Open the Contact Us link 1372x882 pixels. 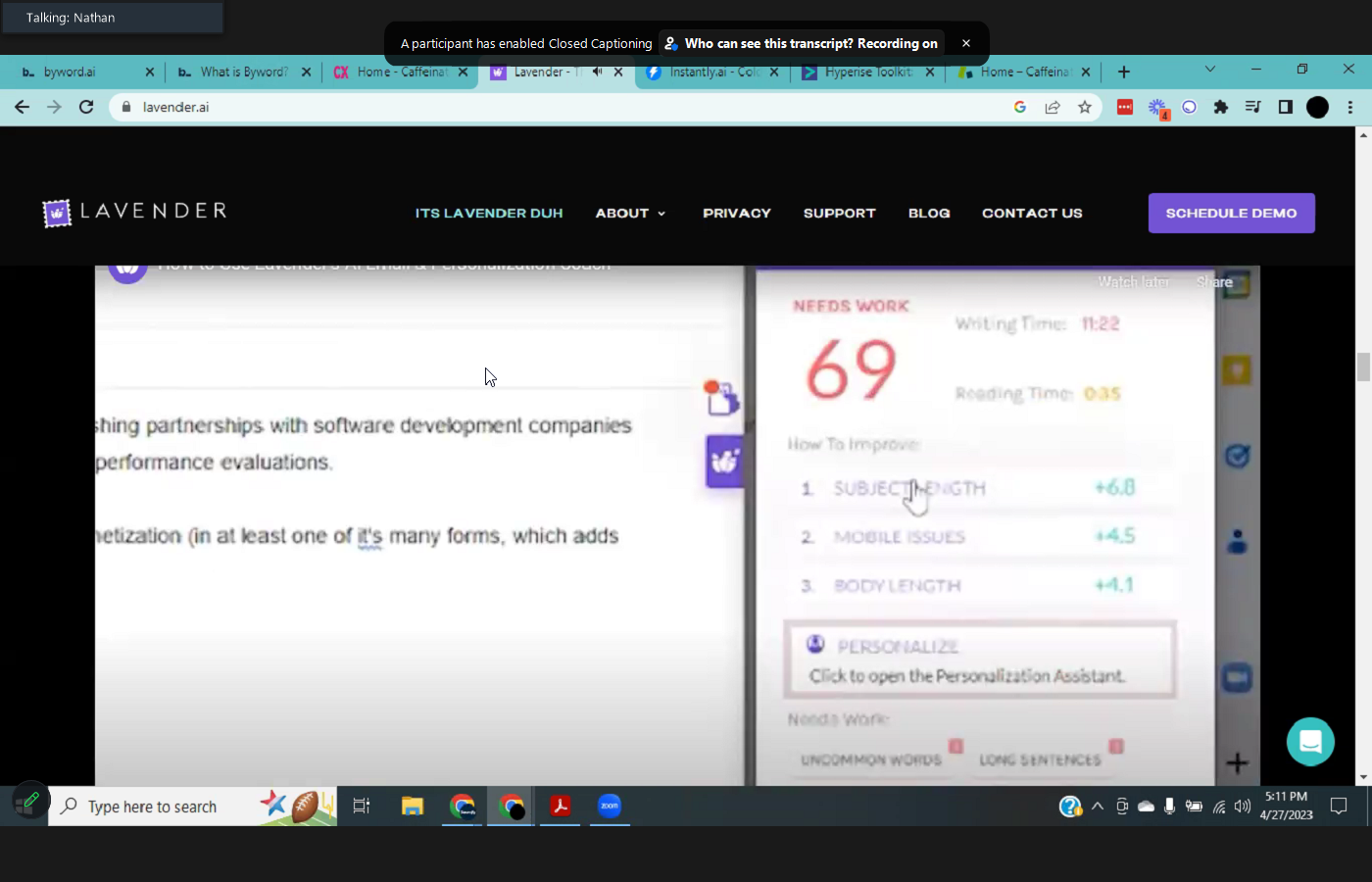[1032, 213]
